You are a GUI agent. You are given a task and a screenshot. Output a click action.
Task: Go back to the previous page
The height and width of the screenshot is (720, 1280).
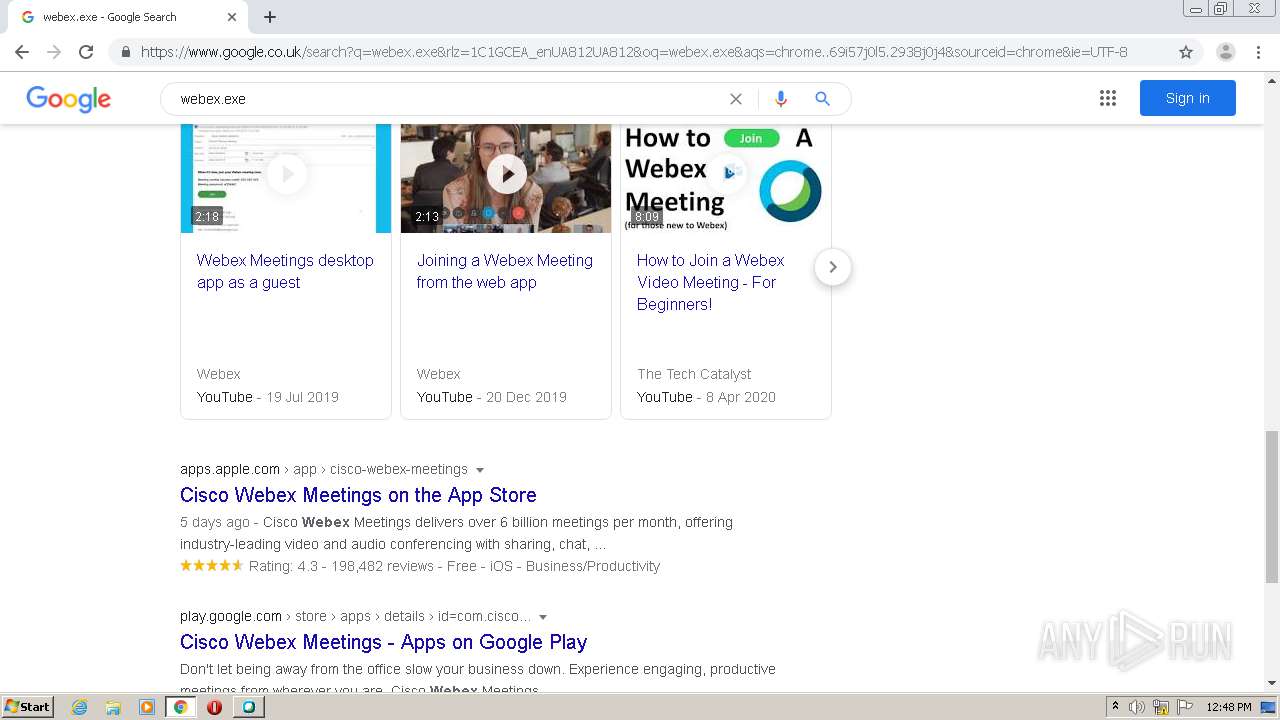pos(22,52)
